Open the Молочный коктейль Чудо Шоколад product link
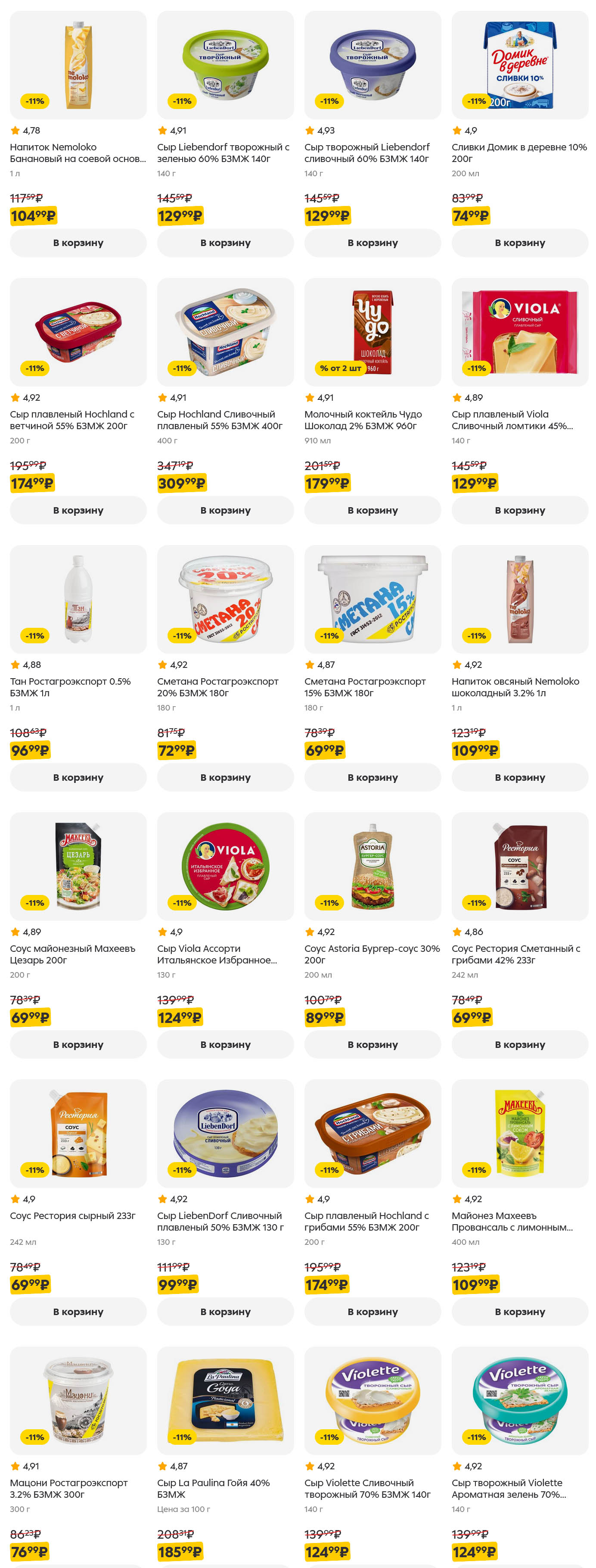This screenshot has height=1568, width=596. click(363, 420)
